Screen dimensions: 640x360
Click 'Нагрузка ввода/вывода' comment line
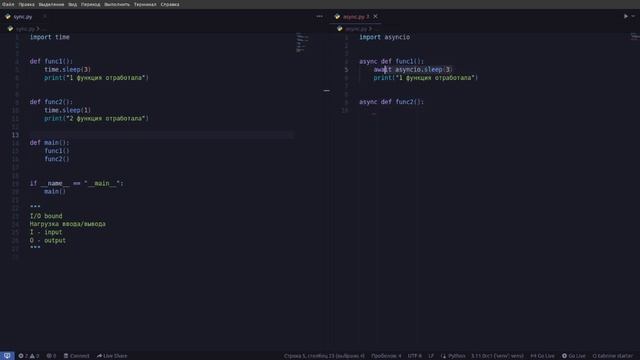coord(67,224)
